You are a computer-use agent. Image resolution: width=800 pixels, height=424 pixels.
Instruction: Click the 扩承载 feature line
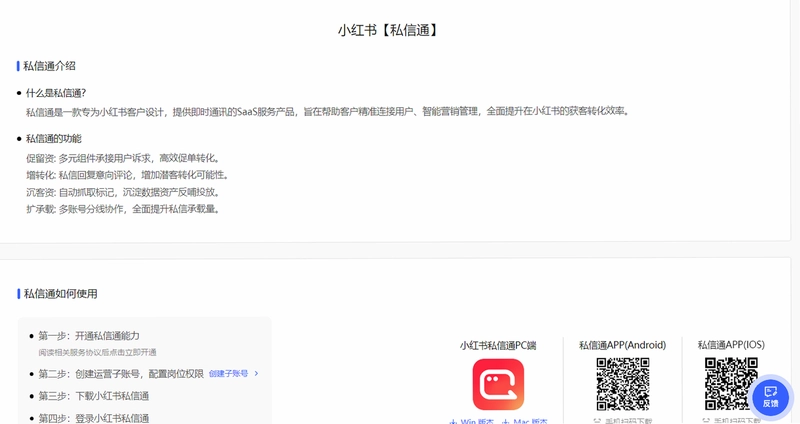(x=123, y=209)
